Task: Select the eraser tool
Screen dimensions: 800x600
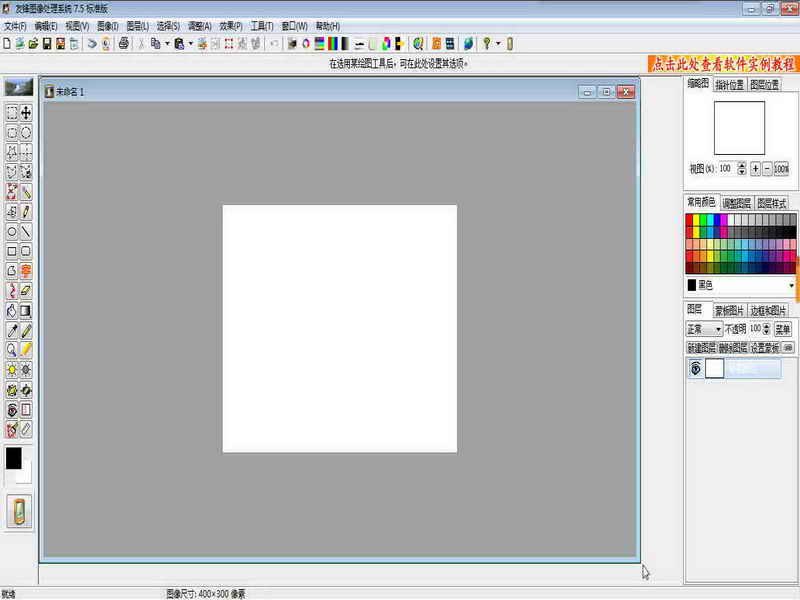Action: coord(26,291)
